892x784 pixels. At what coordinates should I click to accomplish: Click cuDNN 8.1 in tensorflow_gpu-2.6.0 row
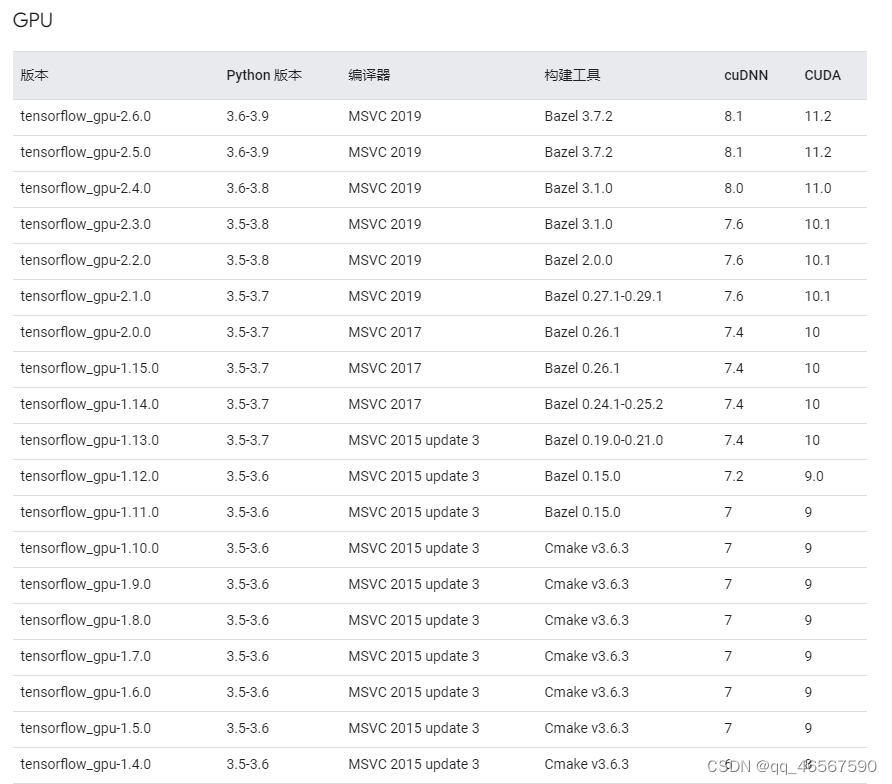pyautogui.click(x=733, y=116)
